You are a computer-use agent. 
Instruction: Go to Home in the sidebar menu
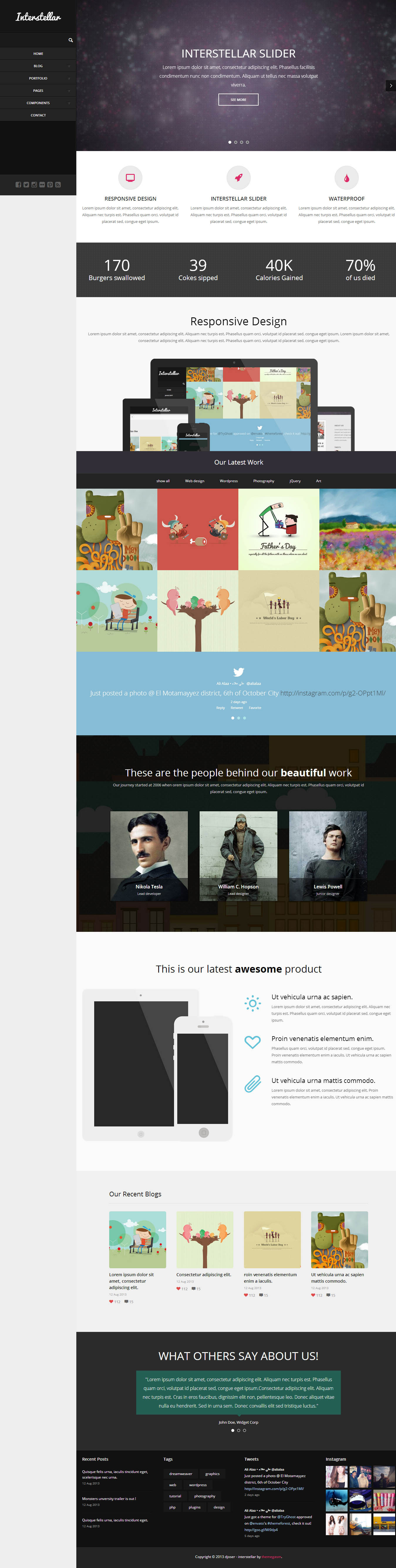tap(38, 54)
